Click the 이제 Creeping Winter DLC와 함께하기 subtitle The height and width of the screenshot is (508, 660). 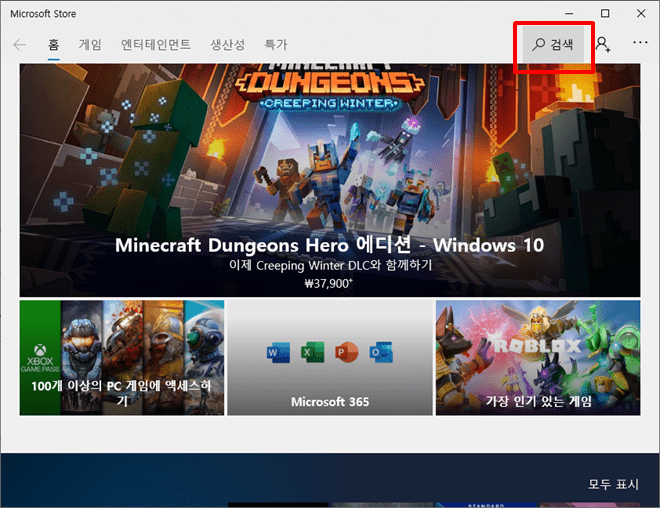point(330,265)
